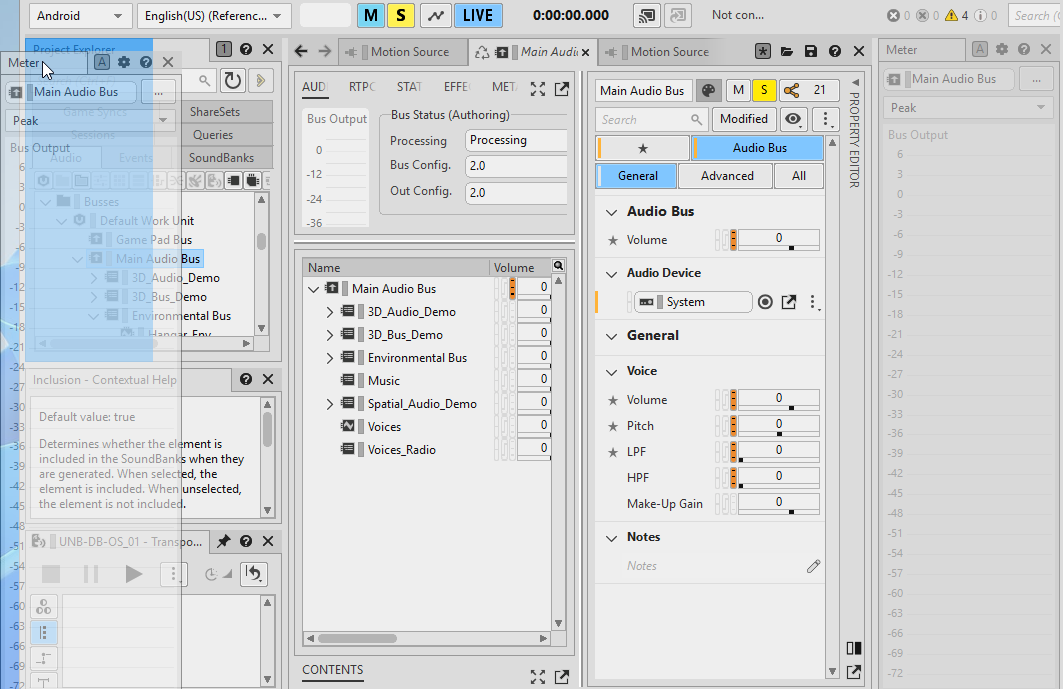Click the Modified filter button
Screen dimensions: 1063x689
pyautogui.click(x=743, y=119)
